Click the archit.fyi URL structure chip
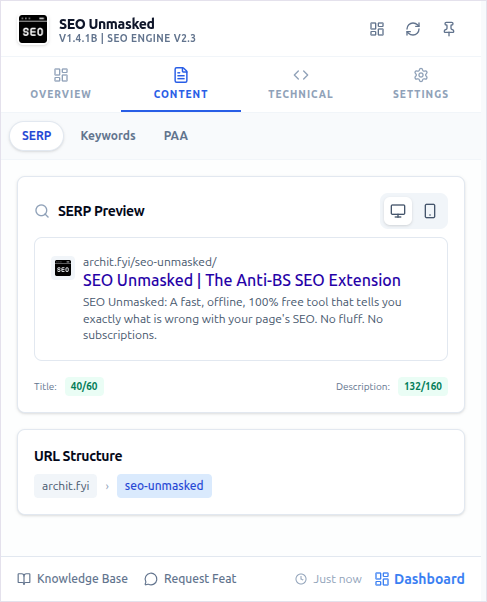The image size is (487, 602). tap(66, 486)
